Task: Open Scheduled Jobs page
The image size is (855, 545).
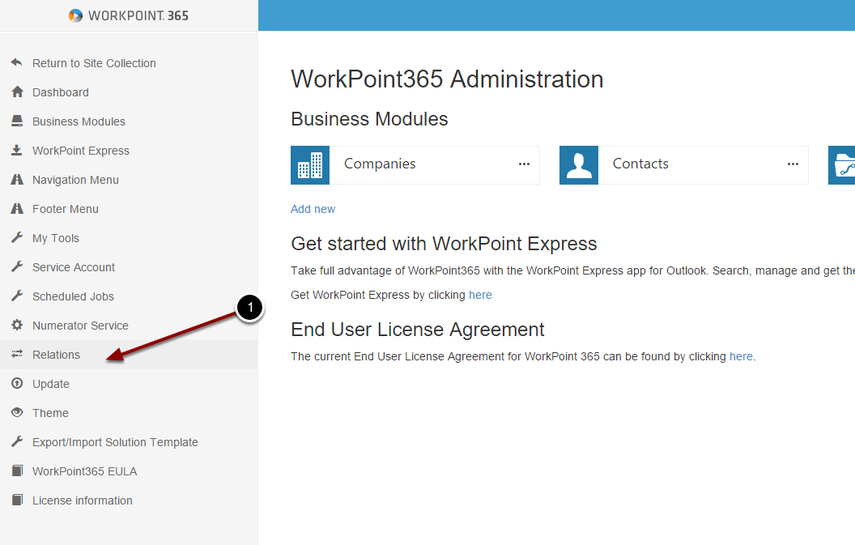Action: 73,297
